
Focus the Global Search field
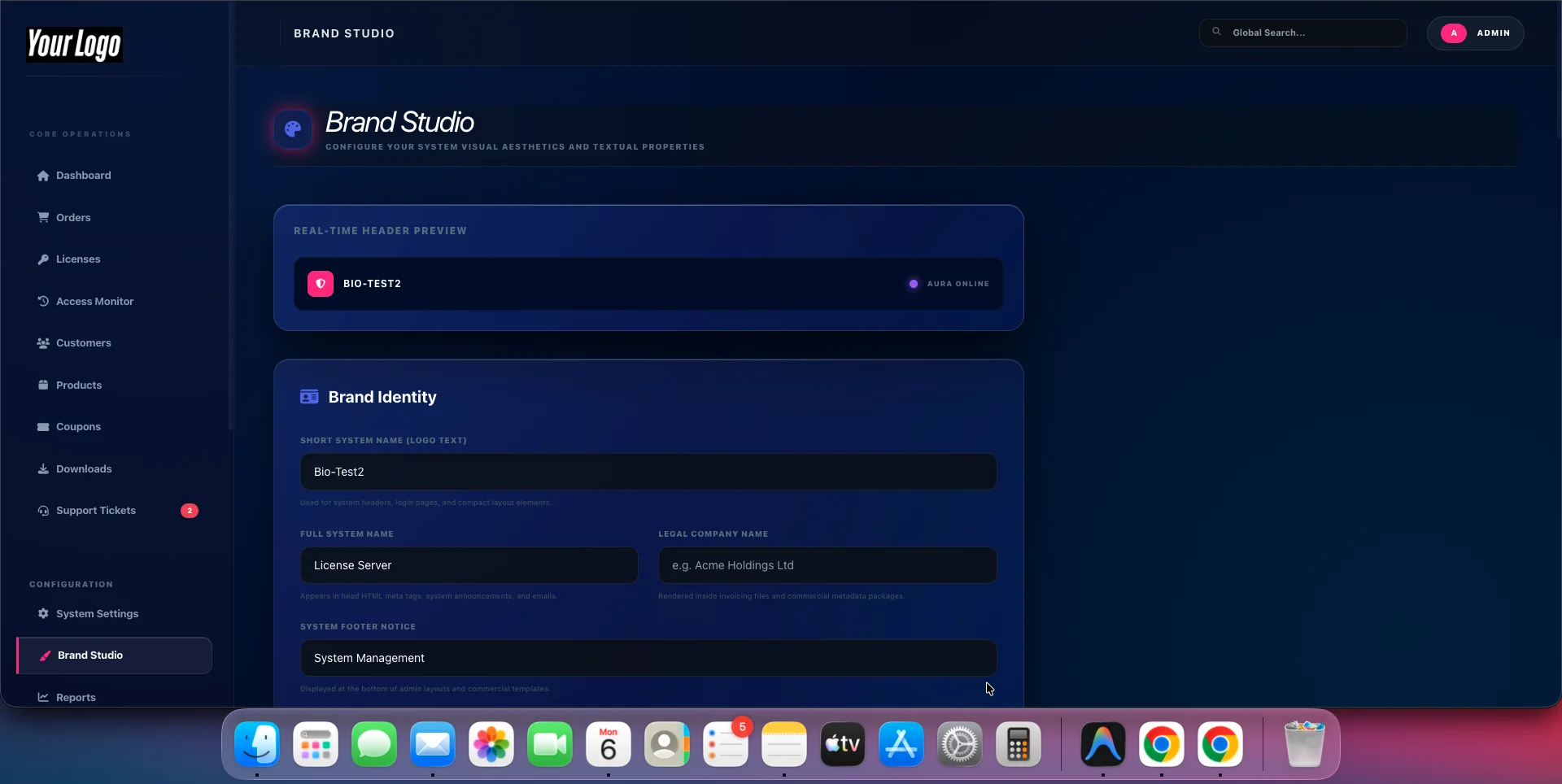[x=1302, y=33]
